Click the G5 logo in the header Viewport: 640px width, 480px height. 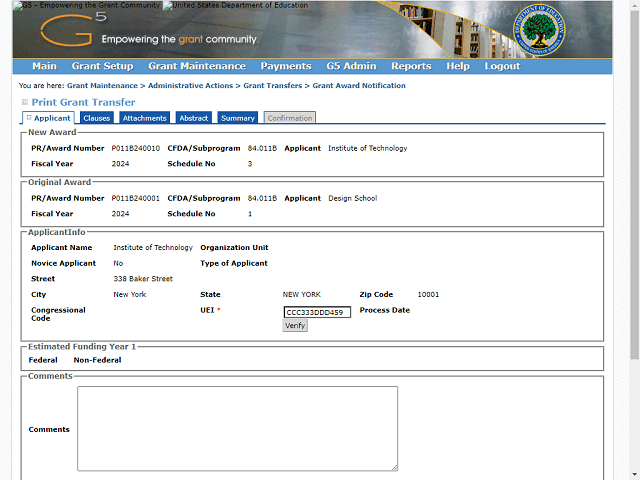[73, 29]
